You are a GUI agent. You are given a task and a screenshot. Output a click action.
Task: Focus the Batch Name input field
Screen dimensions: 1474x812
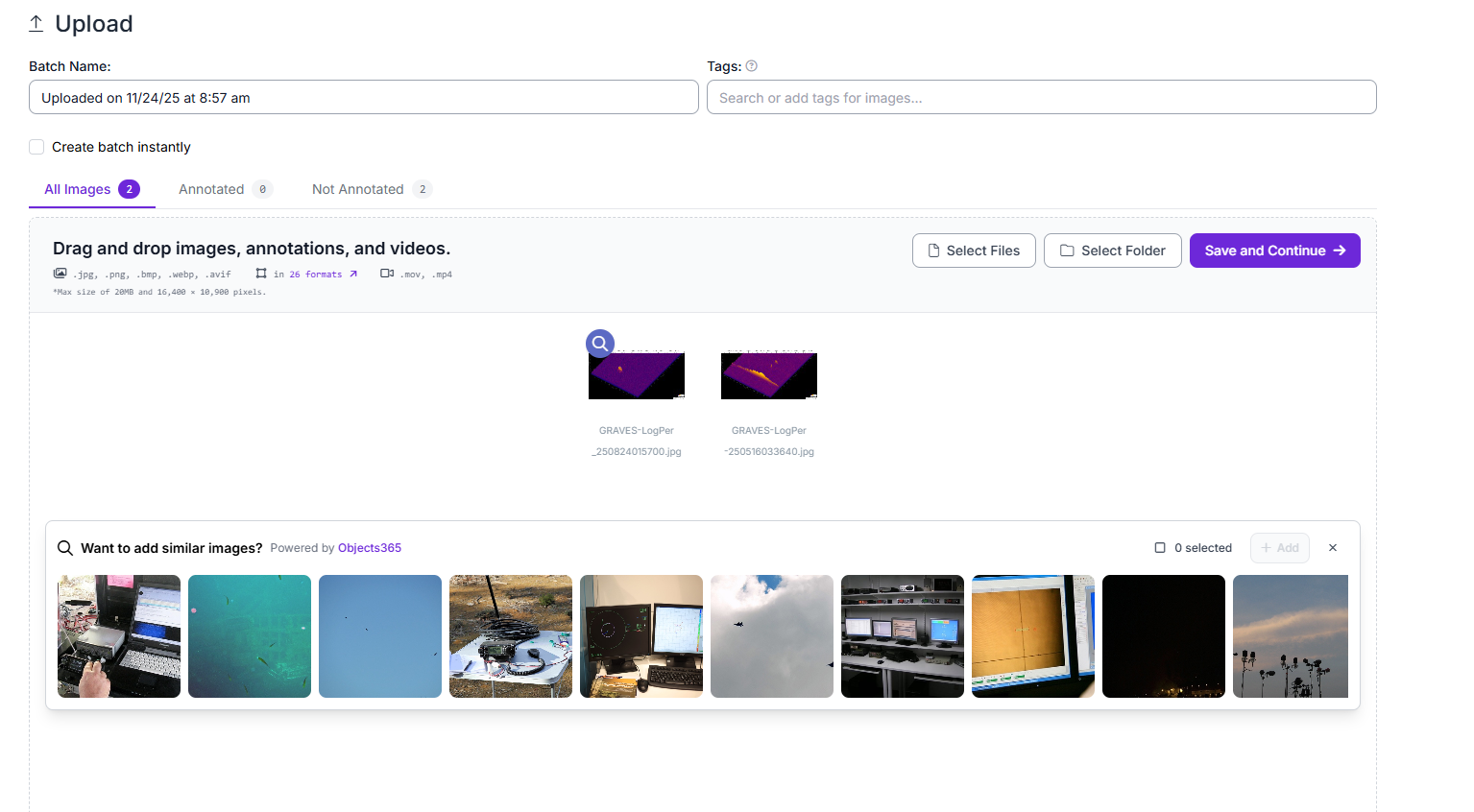point(364,97)
